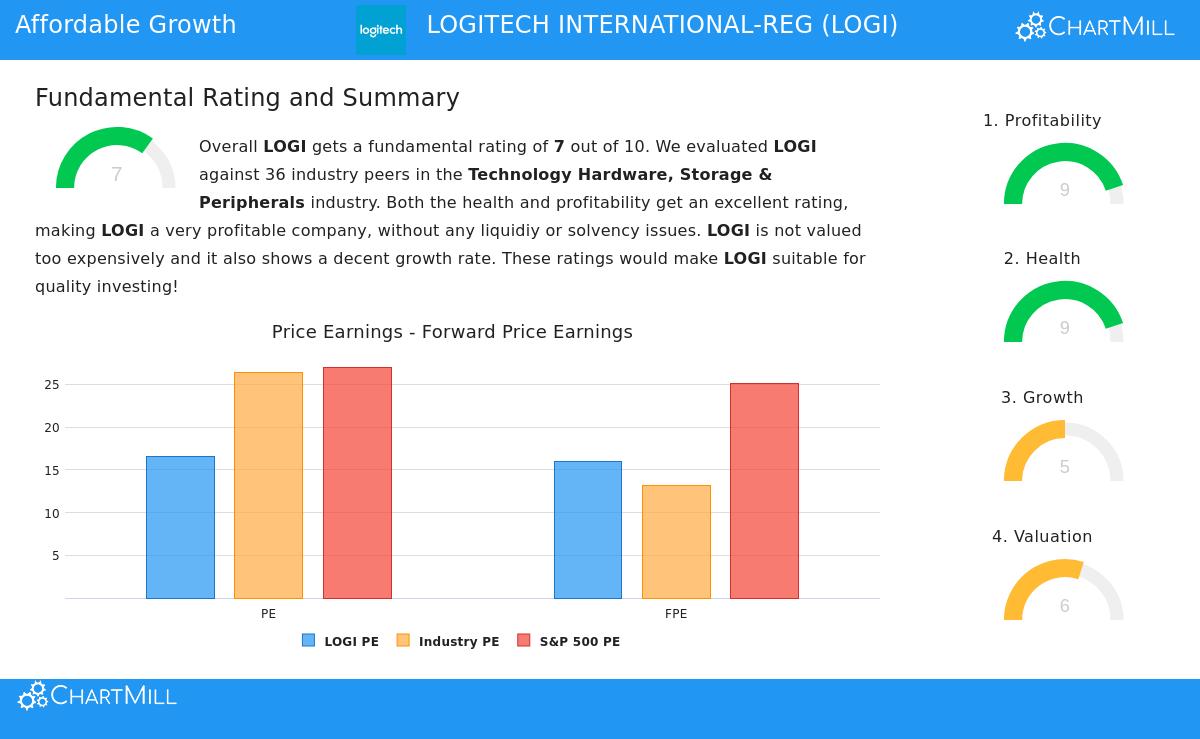Screen dimensions: 1200x739
Task: Select the Logitech company logo
Action: (x=380, y=30)
